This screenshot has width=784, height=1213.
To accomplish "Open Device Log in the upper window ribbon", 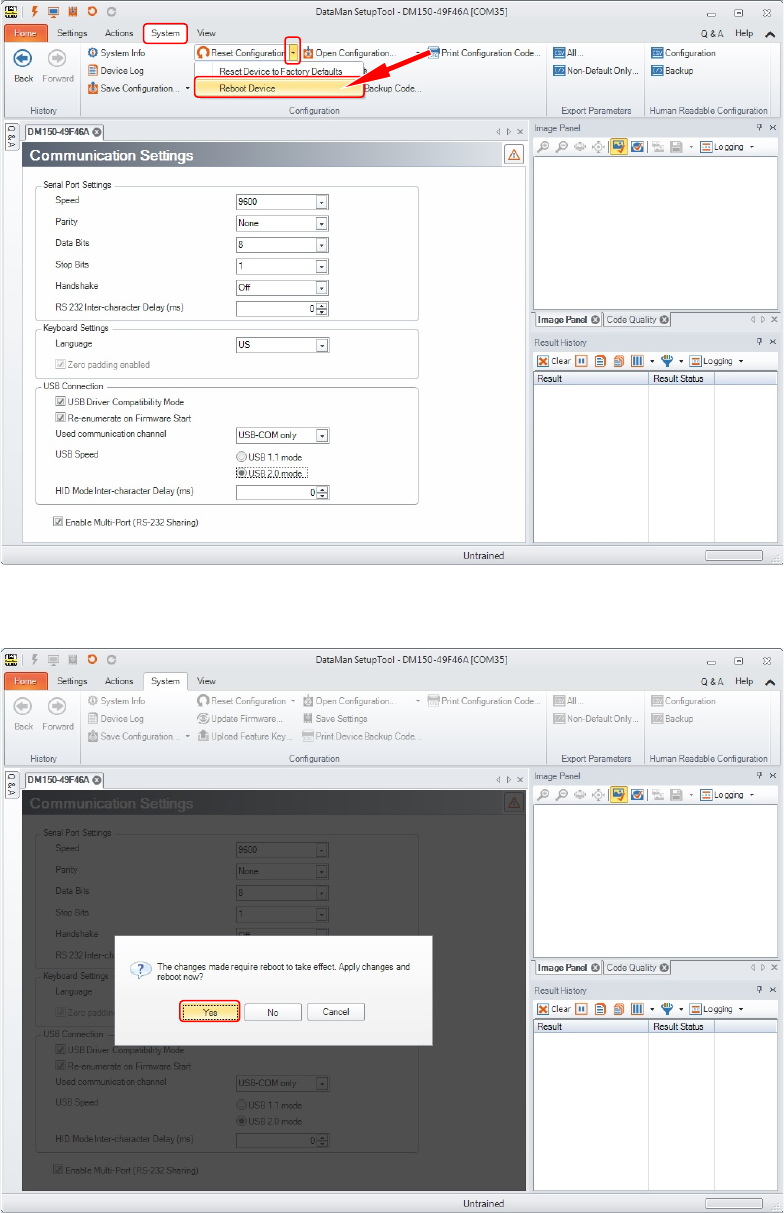I will 115,71.
